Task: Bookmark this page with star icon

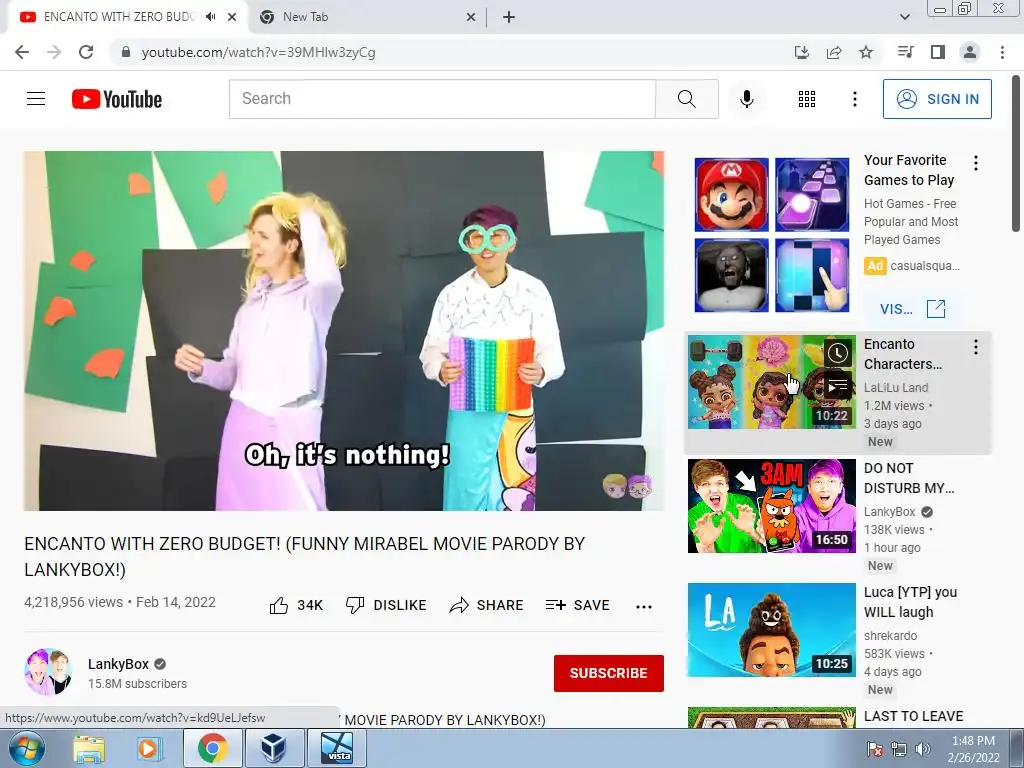Action: pyautogui.click(x=866, y=52)
